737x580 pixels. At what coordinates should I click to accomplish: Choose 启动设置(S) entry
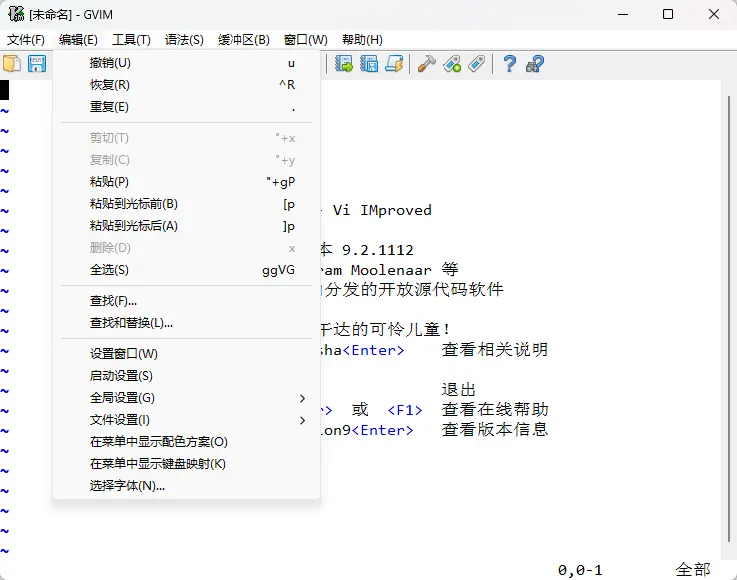(x=187, y=376)
